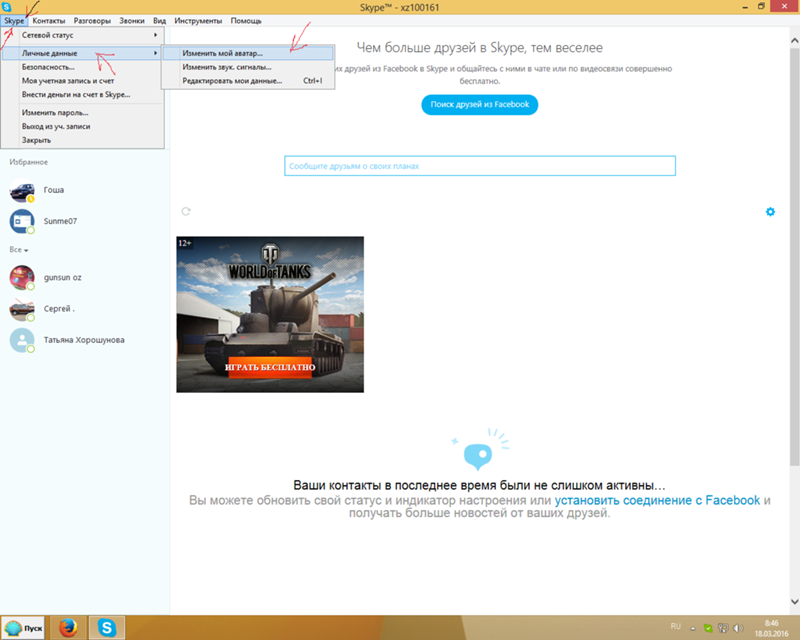Open the volume speaker tray icon
Screen dimensions: 800x640
pos(738,628)
